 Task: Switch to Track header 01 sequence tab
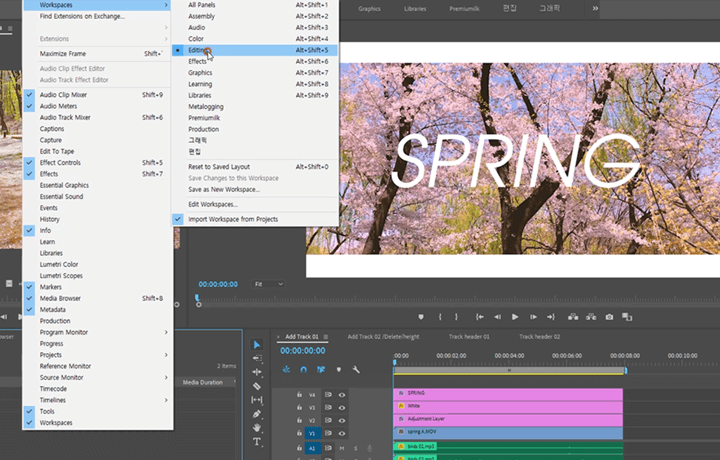(x=469, y=337)
